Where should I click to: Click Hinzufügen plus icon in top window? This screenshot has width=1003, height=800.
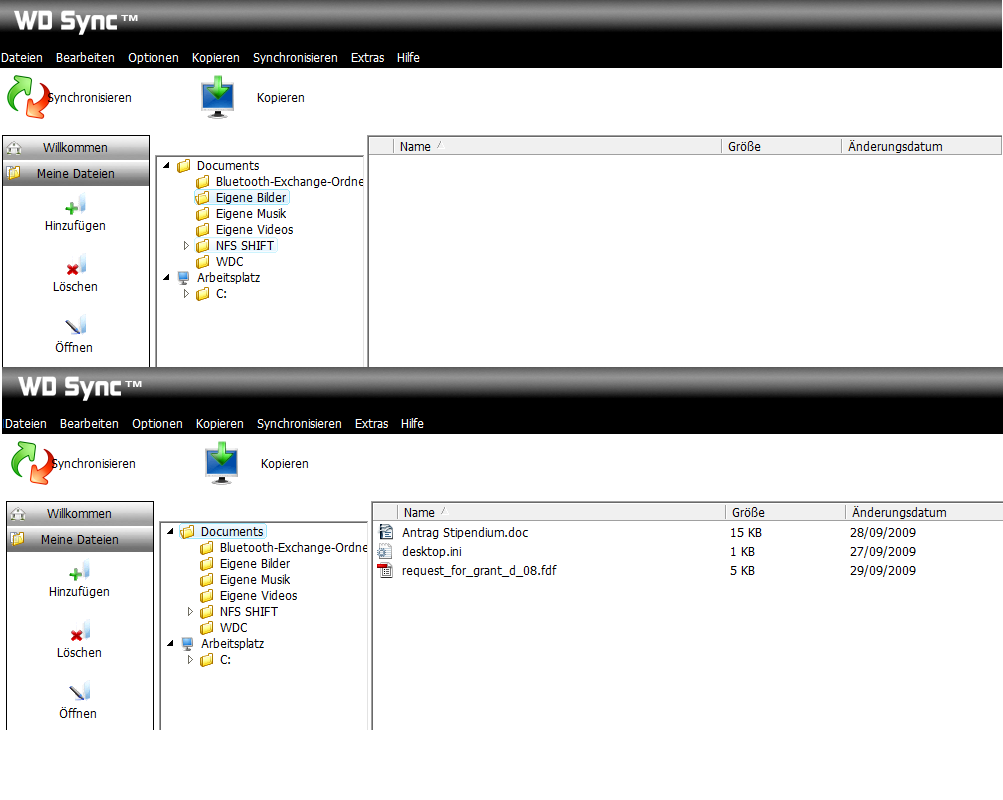click(75, 205)
